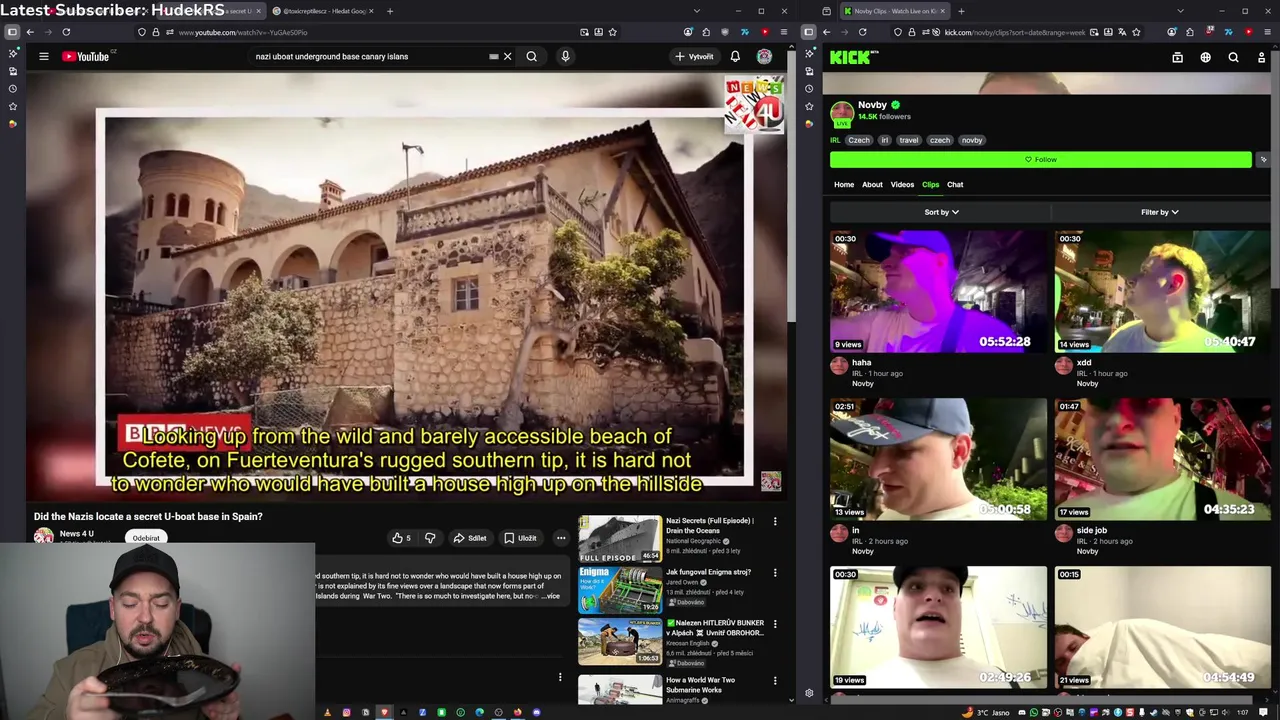Screen dimensions: 1280x720
Task: Follow Novby with the green Follow button
Action: (x=1040, y=159)
